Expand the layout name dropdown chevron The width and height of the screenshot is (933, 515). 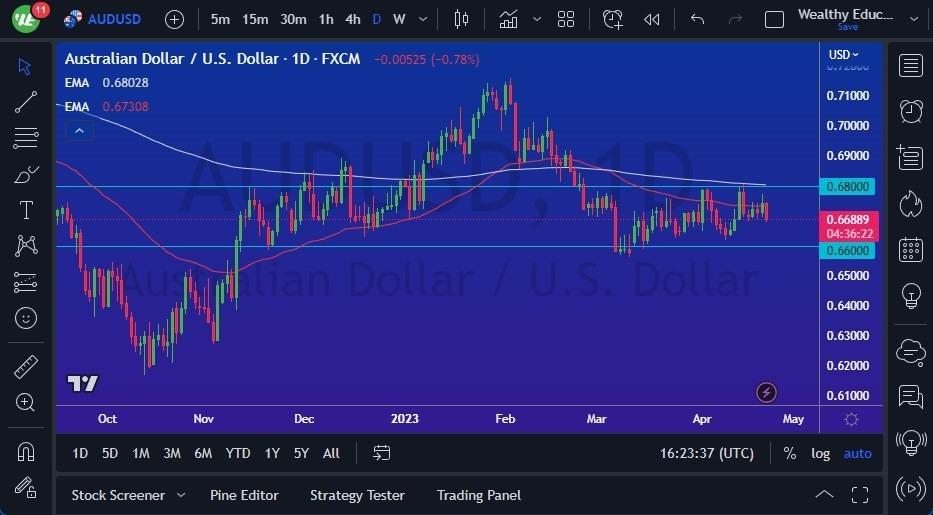tap(914, 20)
